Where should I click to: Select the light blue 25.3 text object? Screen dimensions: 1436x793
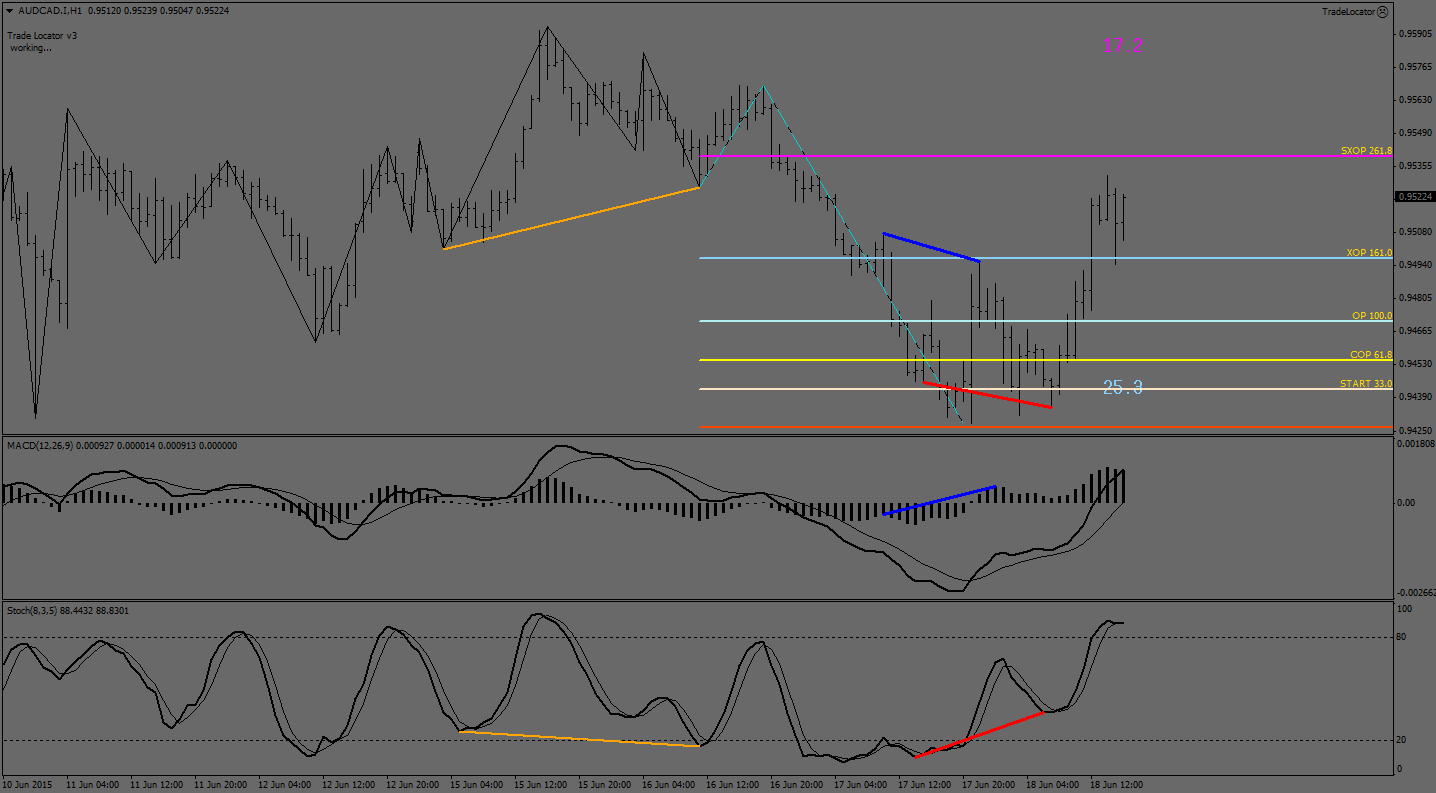1122,388
